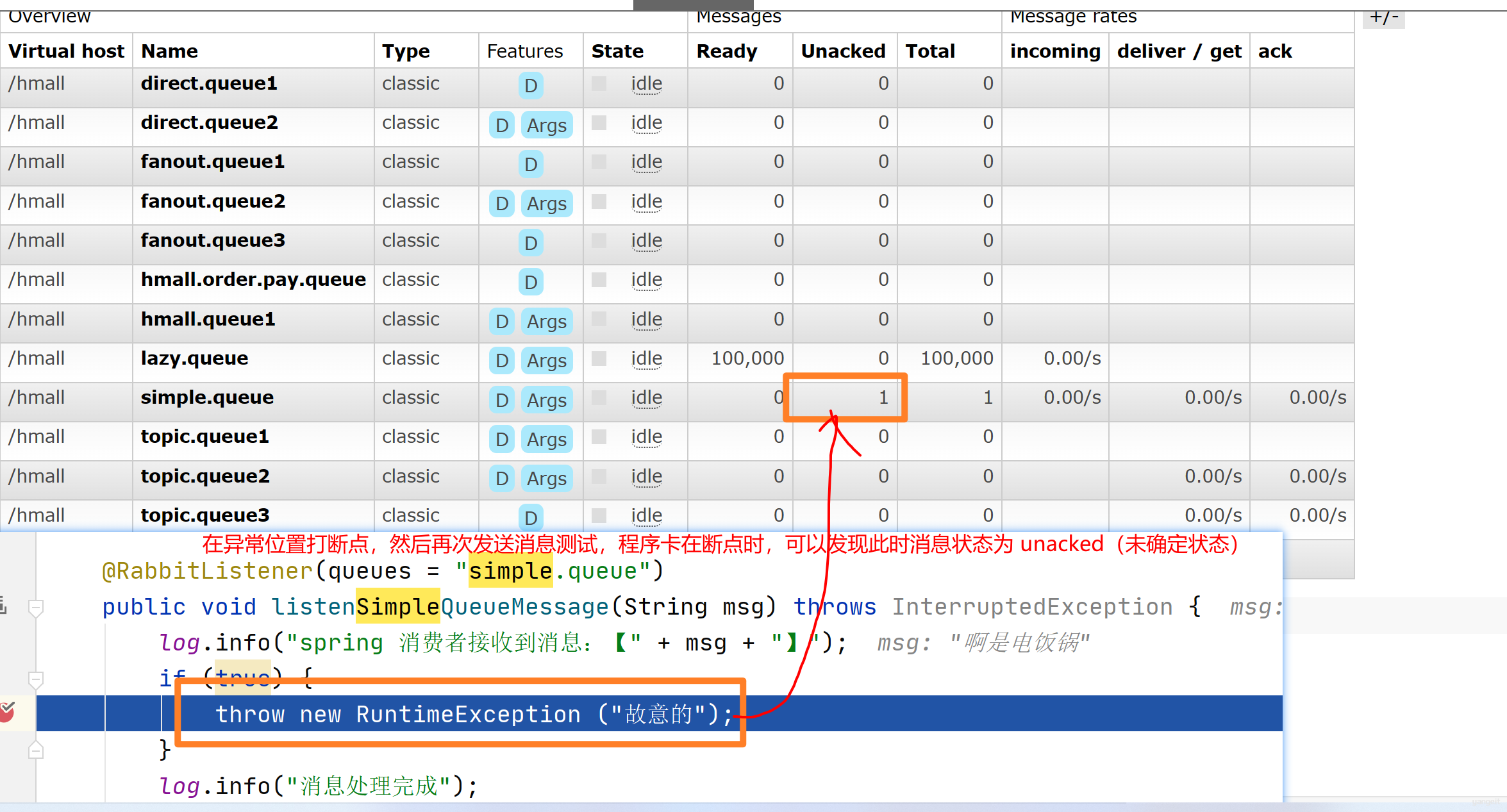Open the direct.queue1 queue link
1507x812 pixels.
[x=209, y=84]
